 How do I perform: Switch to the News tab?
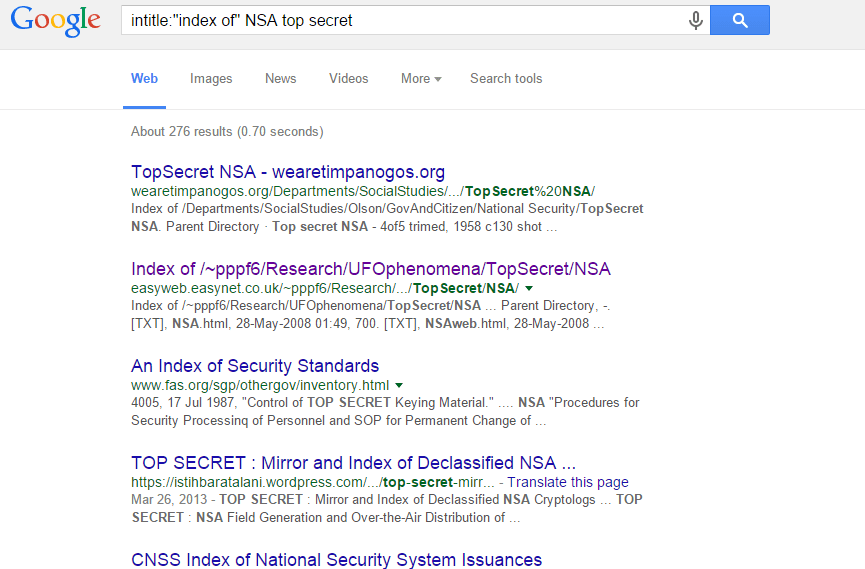[x=281, y=78]
